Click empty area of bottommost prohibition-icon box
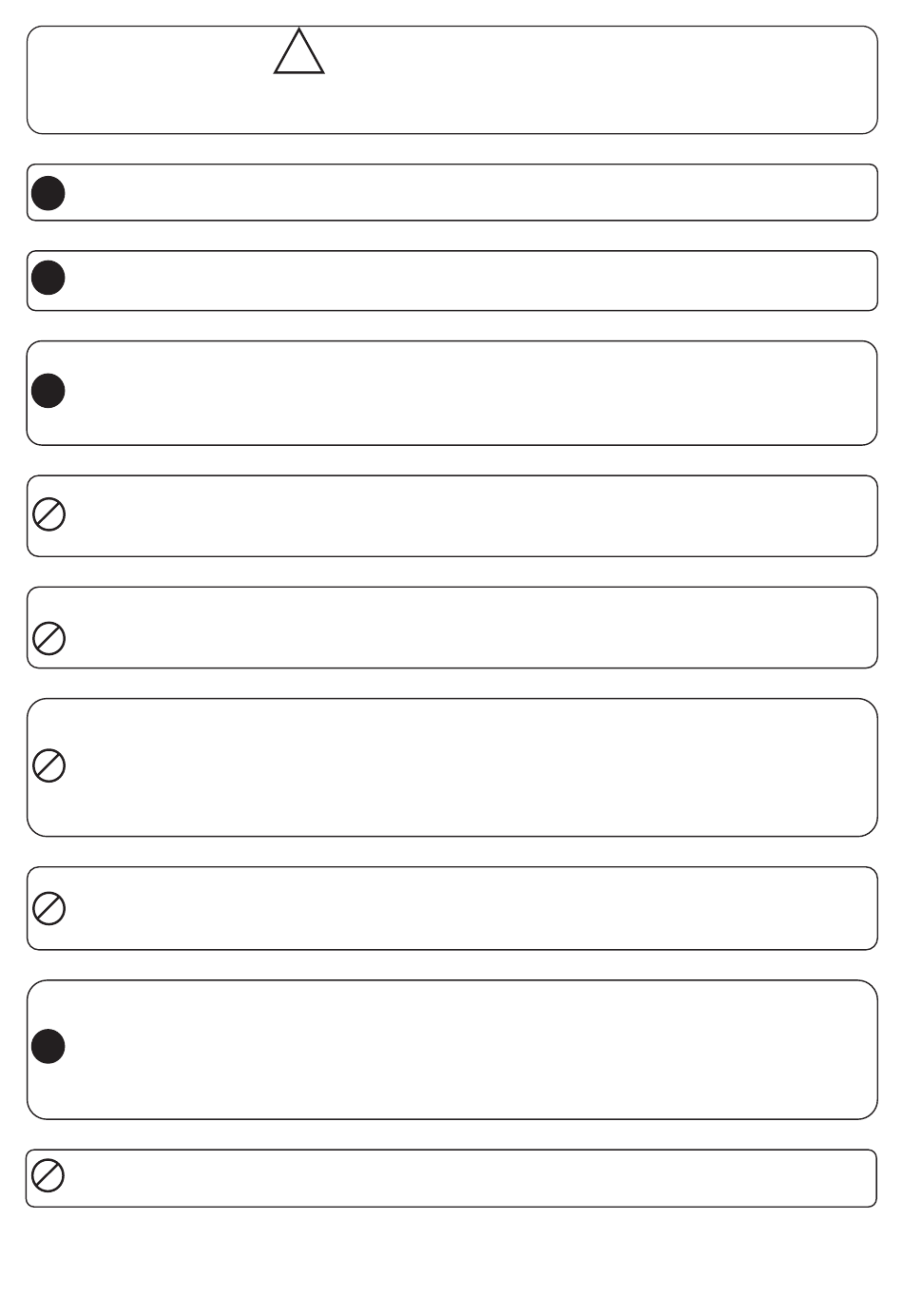903x1316 pixels. 471,1178
